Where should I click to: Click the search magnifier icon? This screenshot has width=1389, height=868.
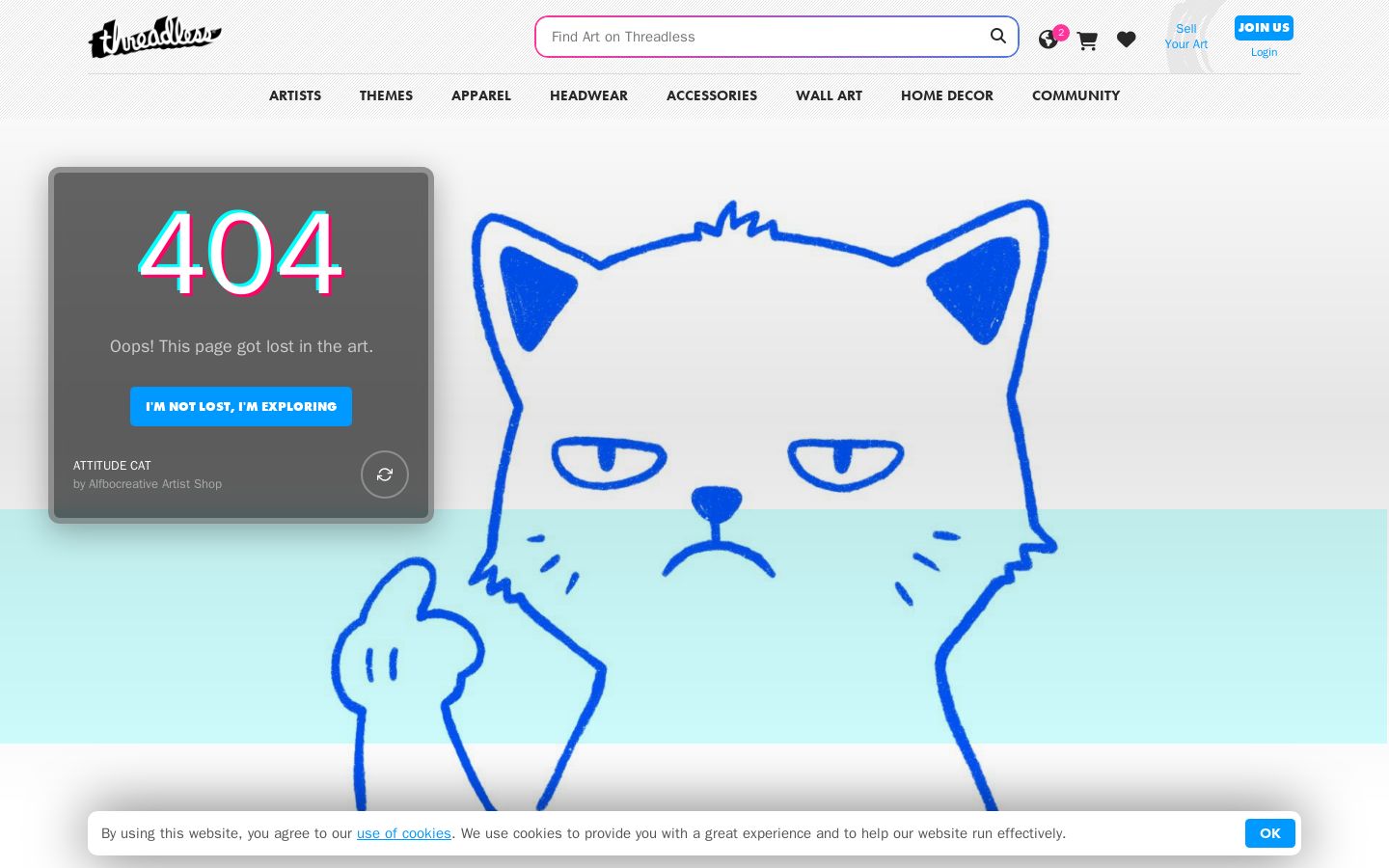pyautogui.click(x=998, y=37)
